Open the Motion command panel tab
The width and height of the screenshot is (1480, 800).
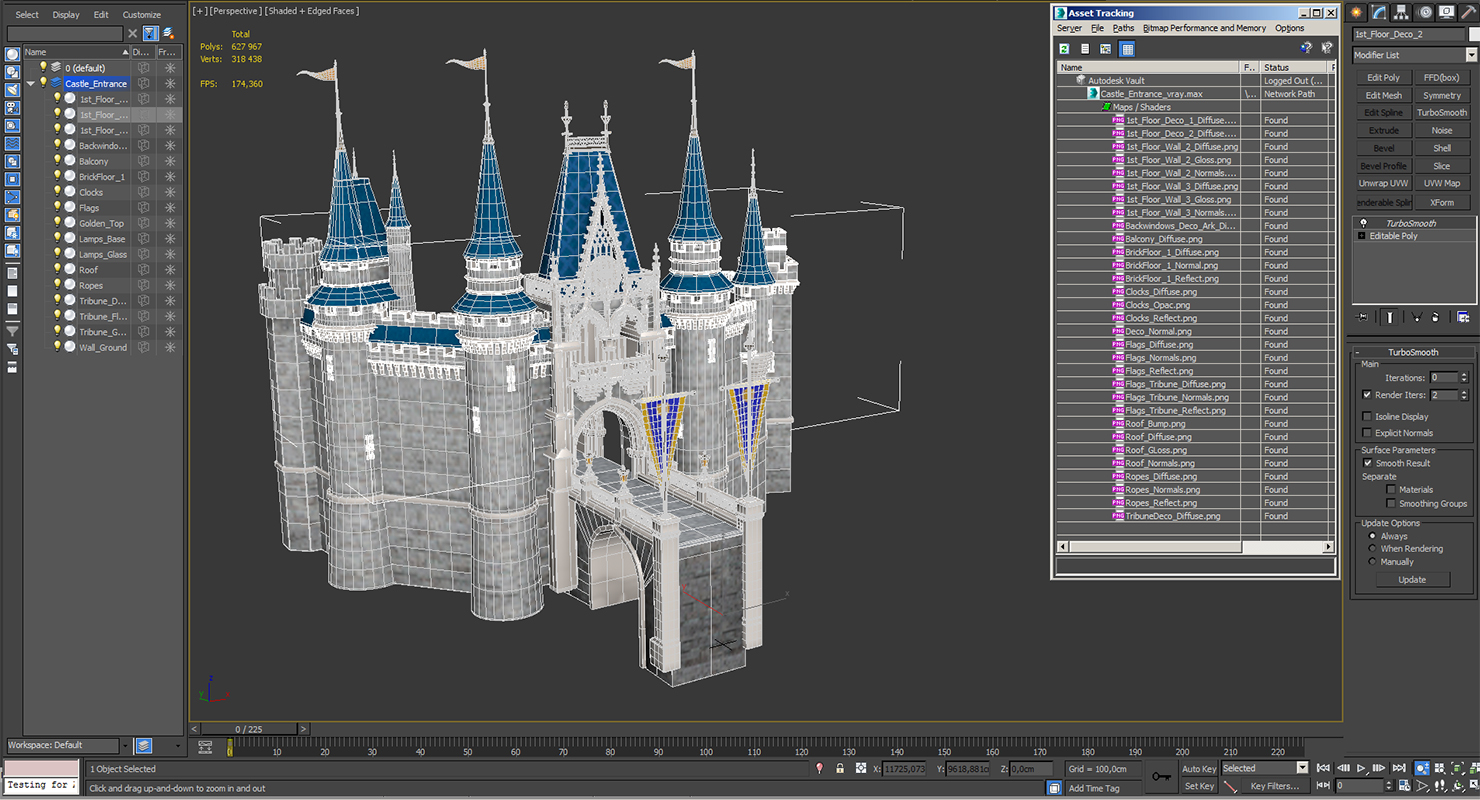coord(1425,13)
